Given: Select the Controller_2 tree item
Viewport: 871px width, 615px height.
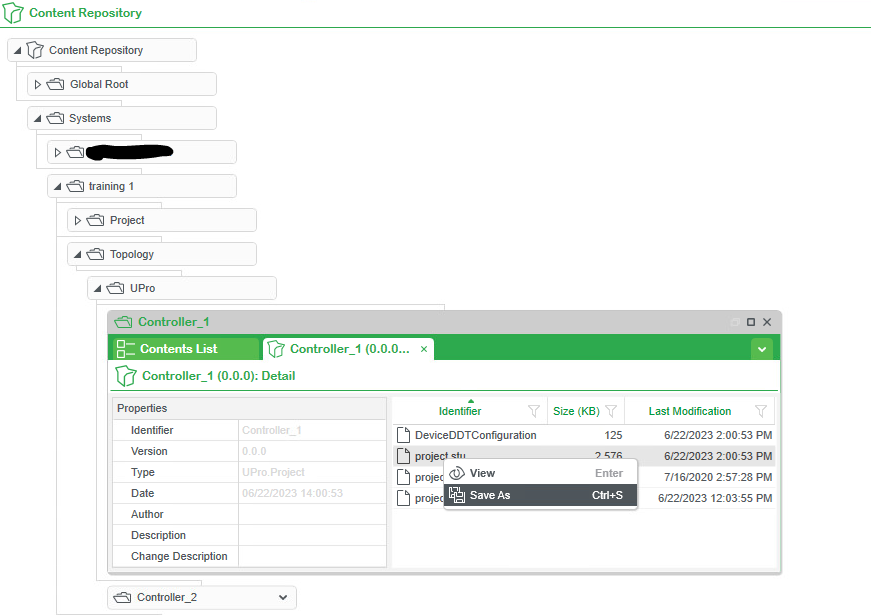Looking at the screenshot, I should point(202,598).
